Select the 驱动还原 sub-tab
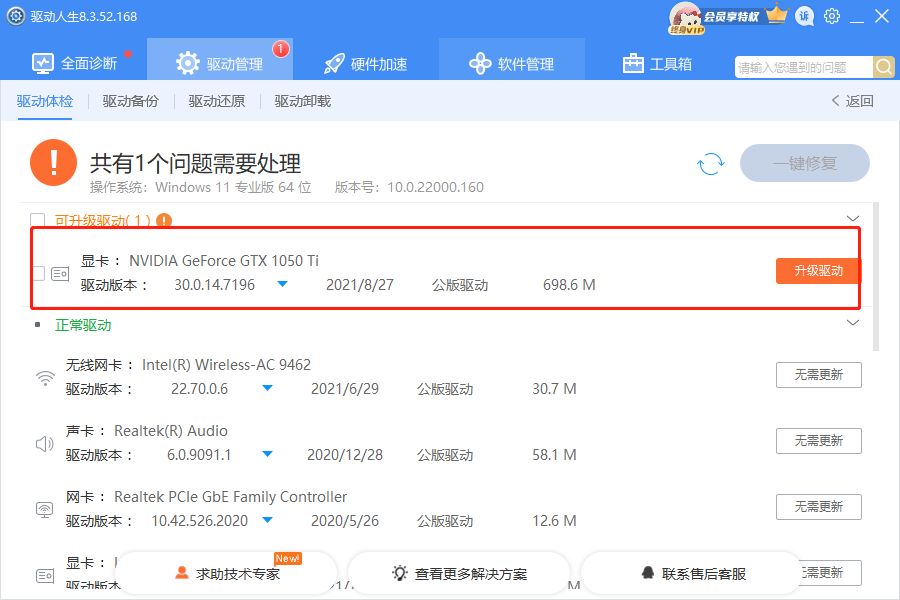The width and height of the screenshot is (900, 600). 216,101
